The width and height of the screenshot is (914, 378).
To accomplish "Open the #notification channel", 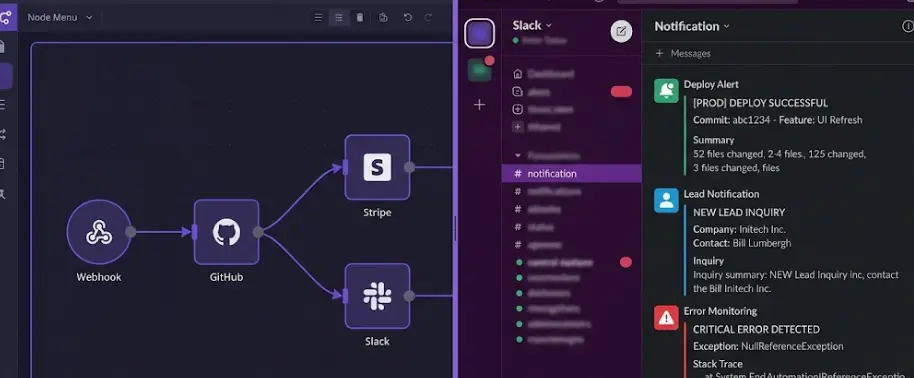I will coord(571,173).
